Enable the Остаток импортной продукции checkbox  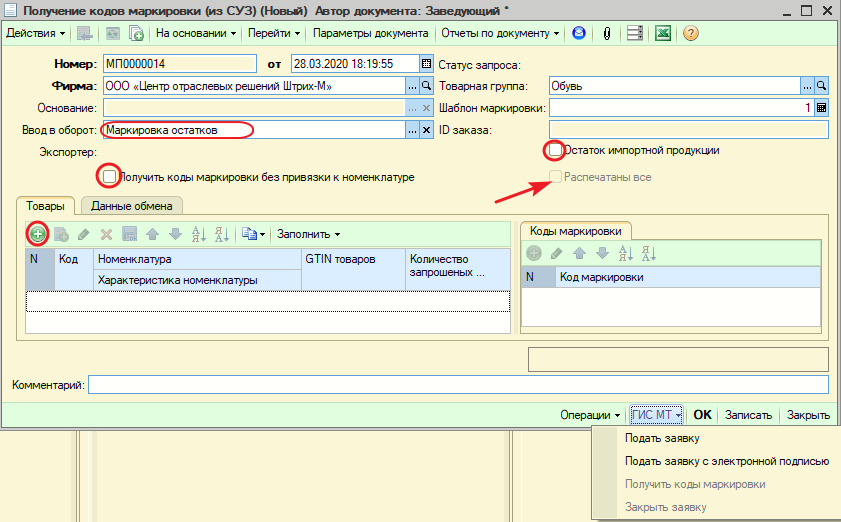click(x=554, y=151)
